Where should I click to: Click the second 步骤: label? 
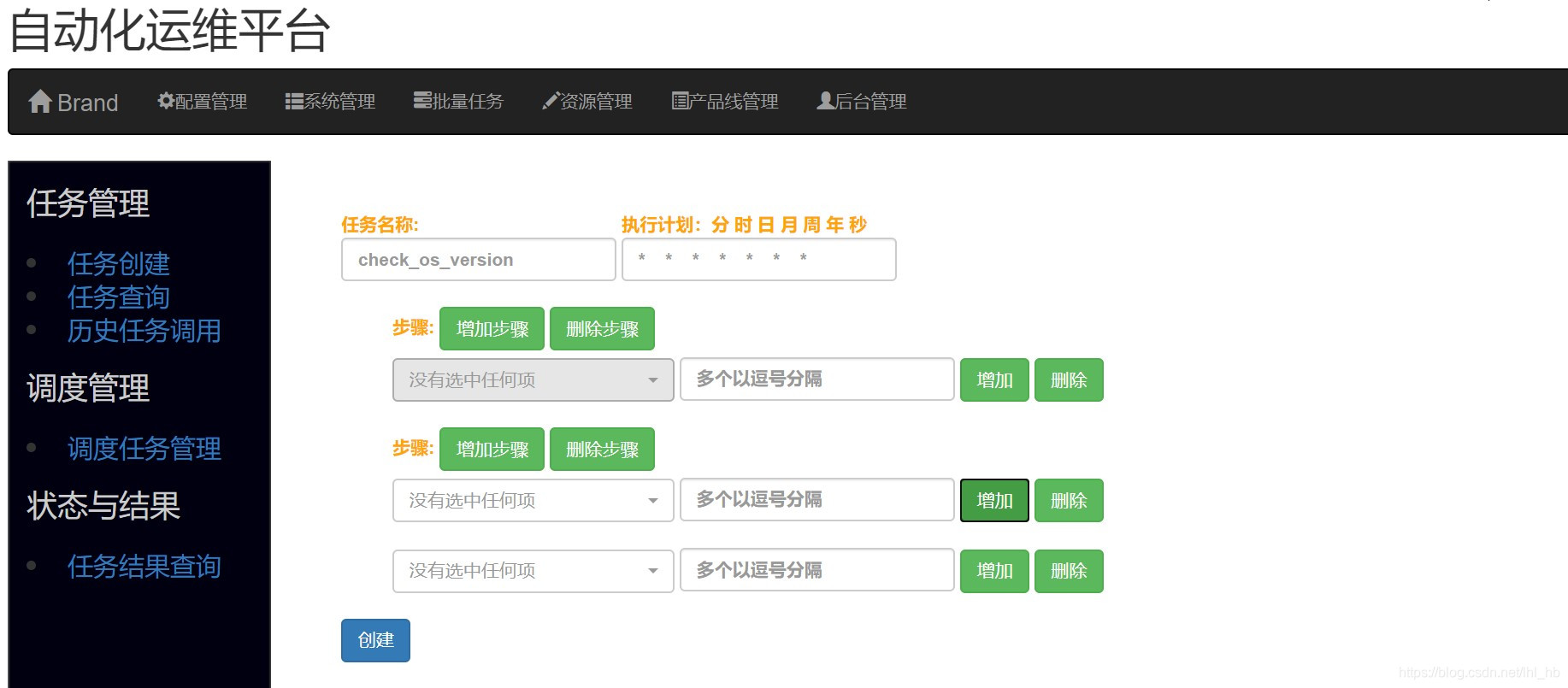pos(413,448)
